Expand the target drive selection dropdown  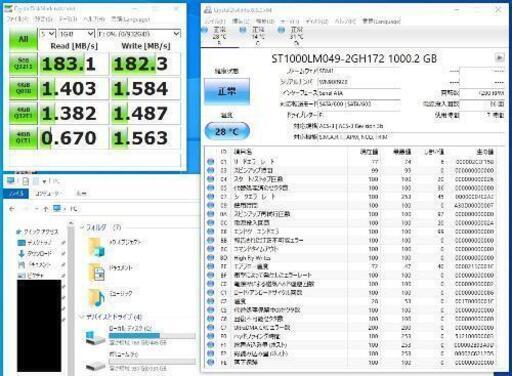(139, 34)
